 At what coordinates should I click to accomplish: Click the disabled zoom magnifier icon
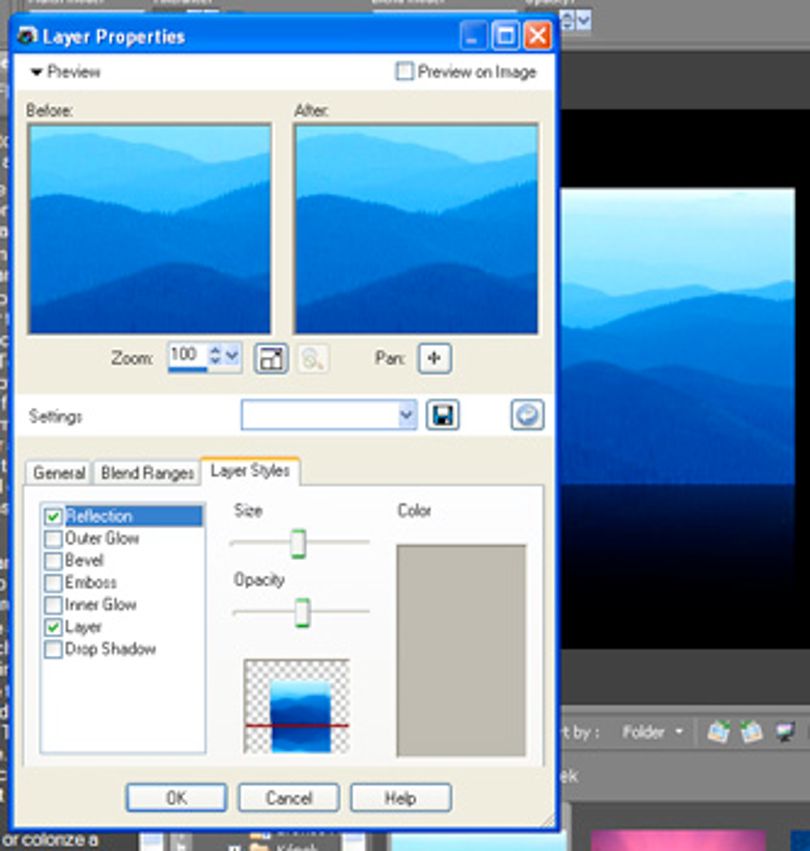tap(313, 358)
